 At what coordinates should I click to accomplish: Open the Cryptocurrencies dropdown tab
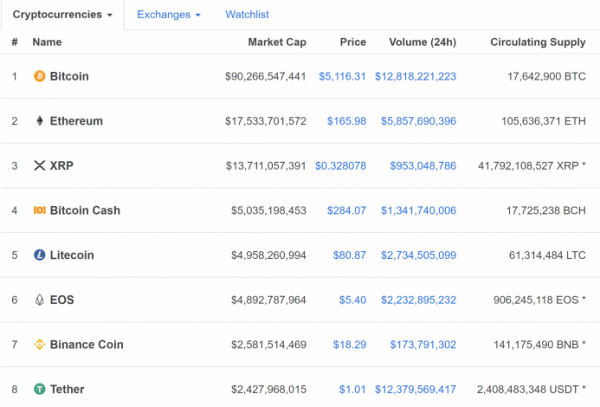pos(62,15)
